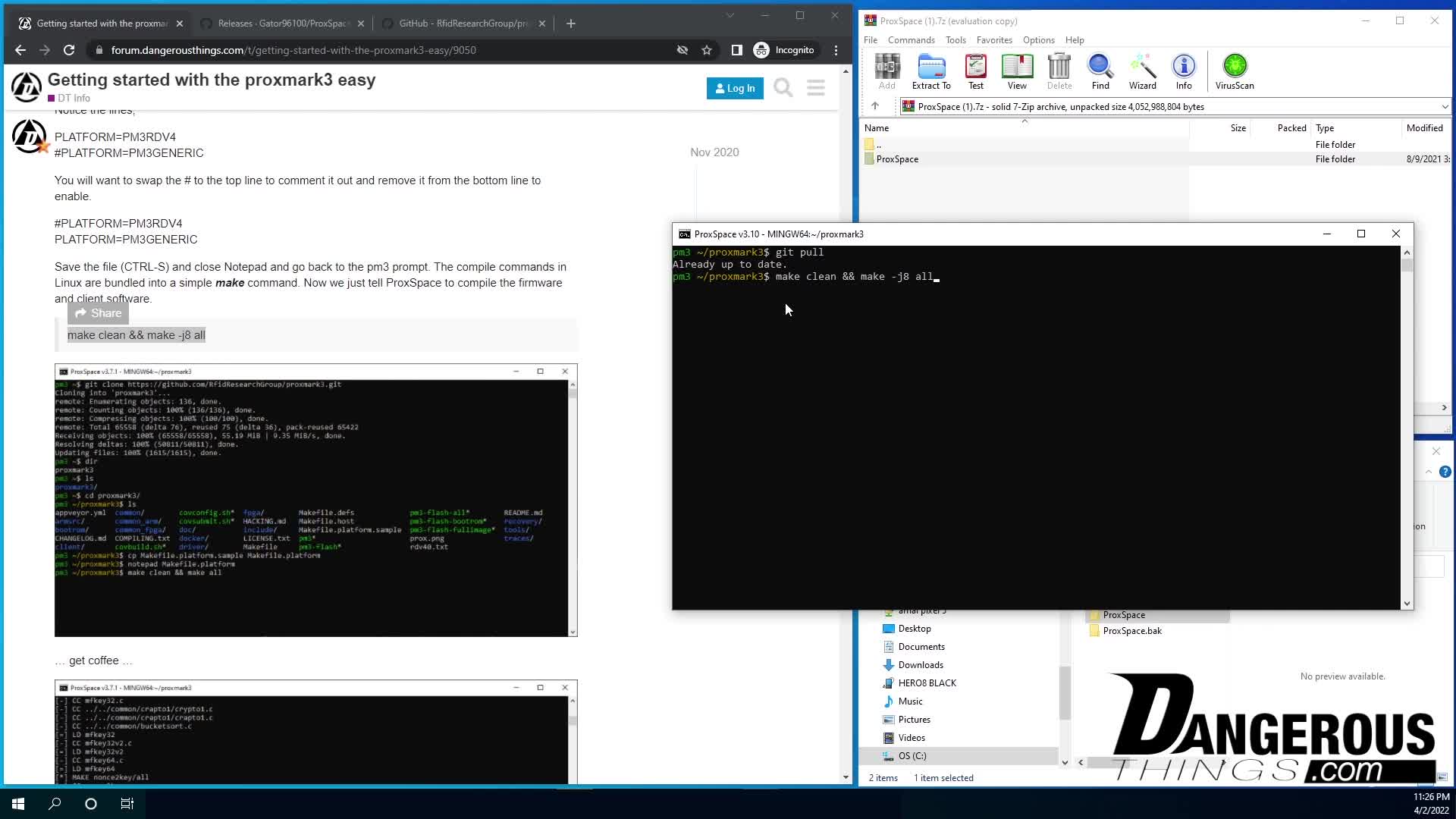This screenshot has height=819, width=1456.
Task: Open the forum hamburger menu
Action: pyautogui.click(x=816, y=88)
